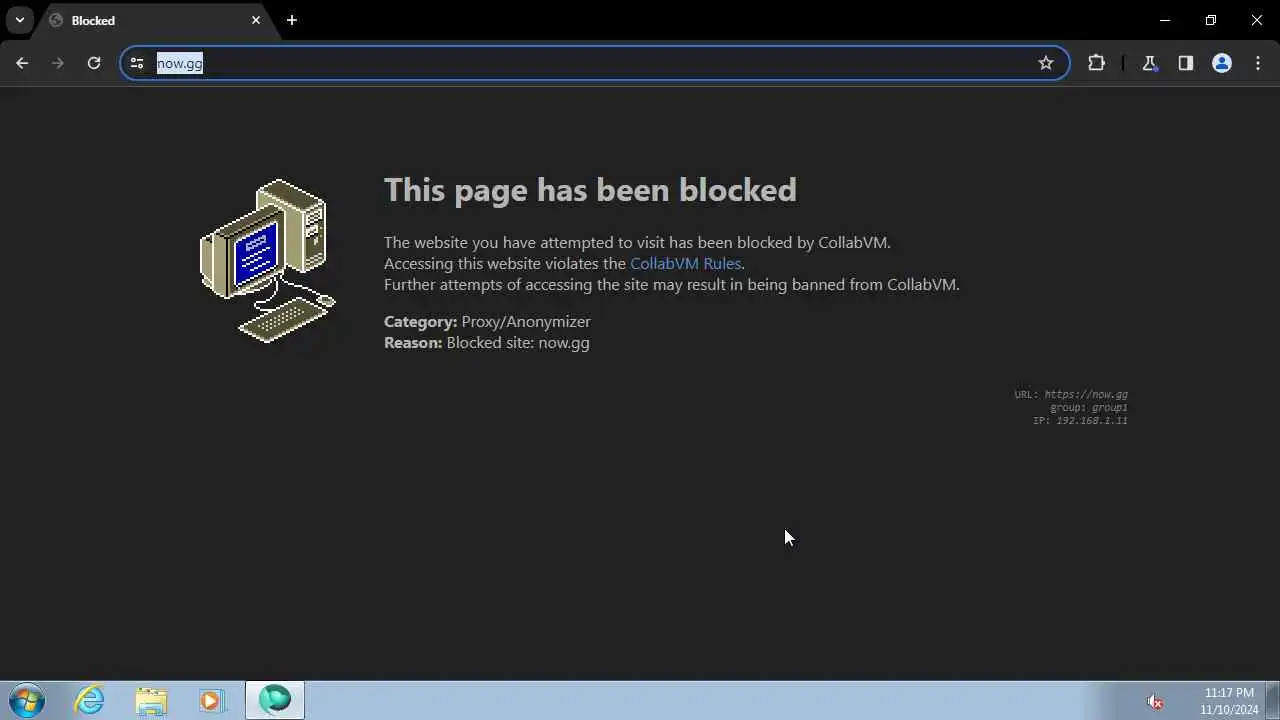Open the taskbar clock showing 11:17 PM

tap(1229, 701)
